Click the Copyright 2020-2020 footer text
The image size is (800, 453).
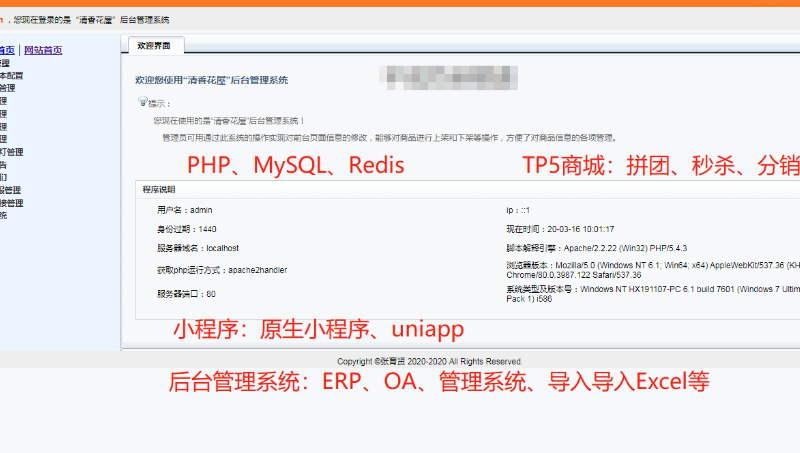click(430, 362)
